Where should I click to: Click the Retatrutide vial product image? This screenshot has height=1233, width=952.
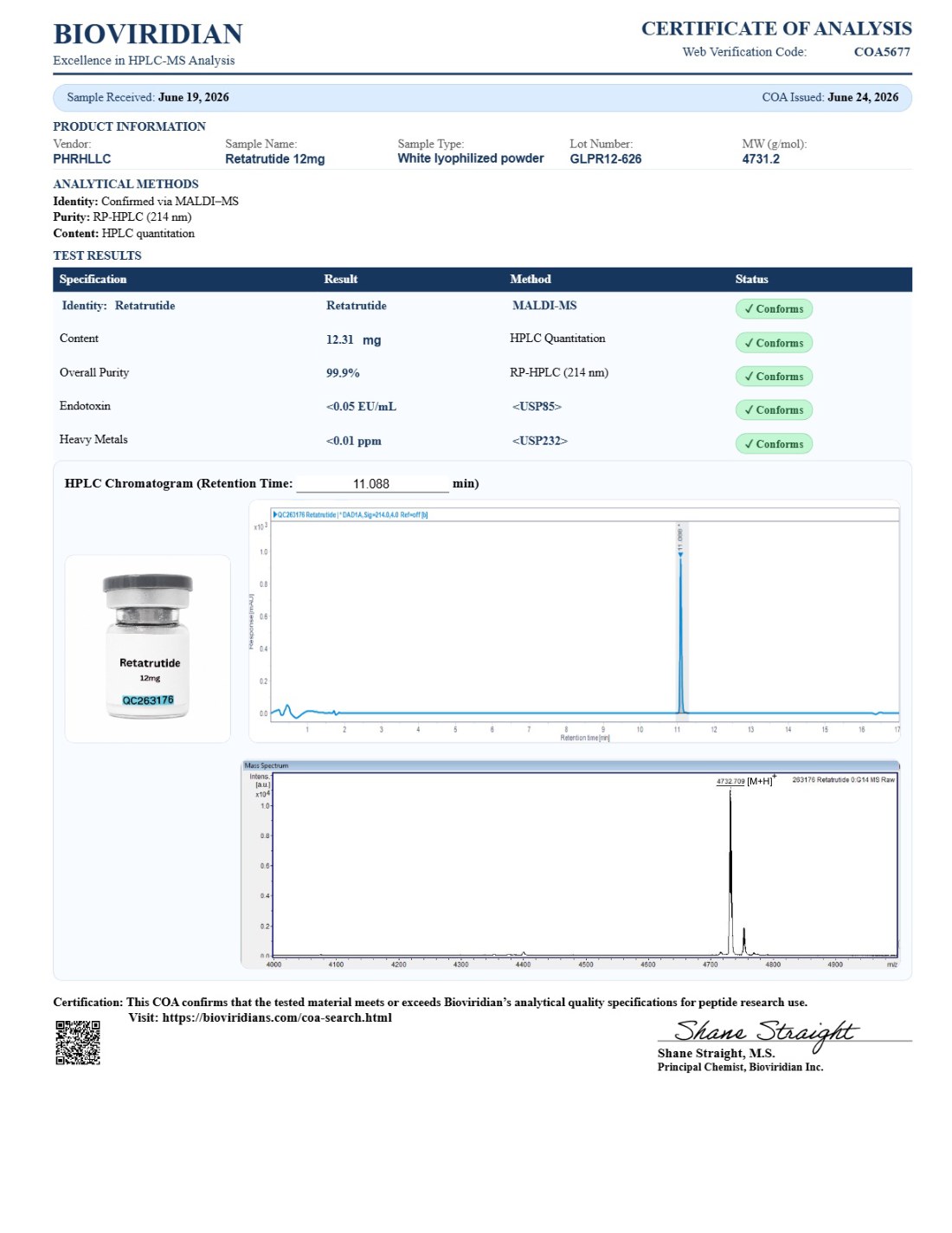pyautogui.click(x=148, y=648)
